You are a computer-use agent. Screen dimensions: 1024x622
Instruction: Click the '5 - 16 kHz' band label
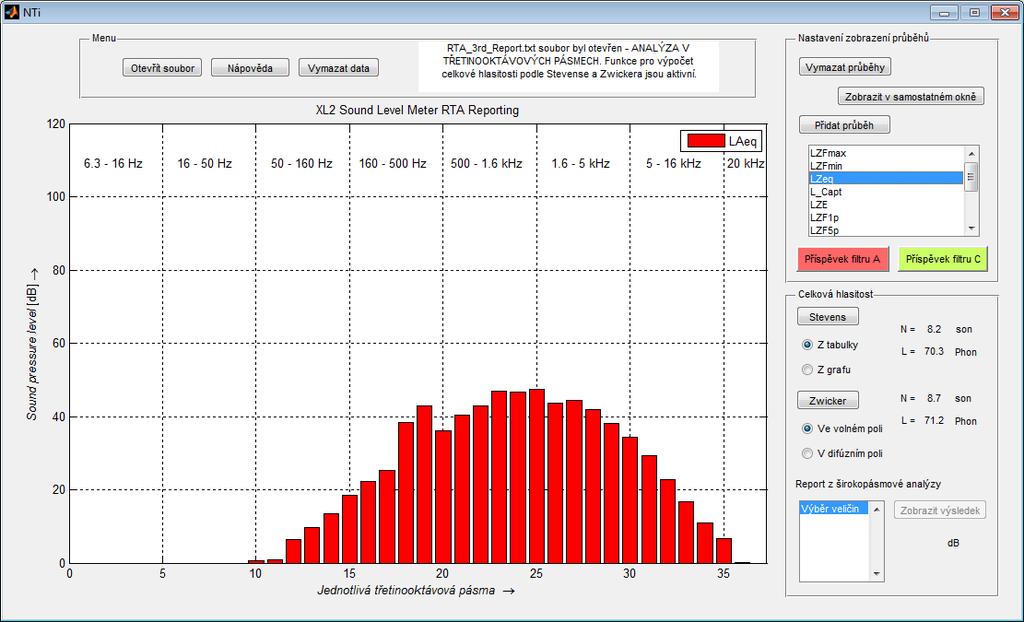674,163
